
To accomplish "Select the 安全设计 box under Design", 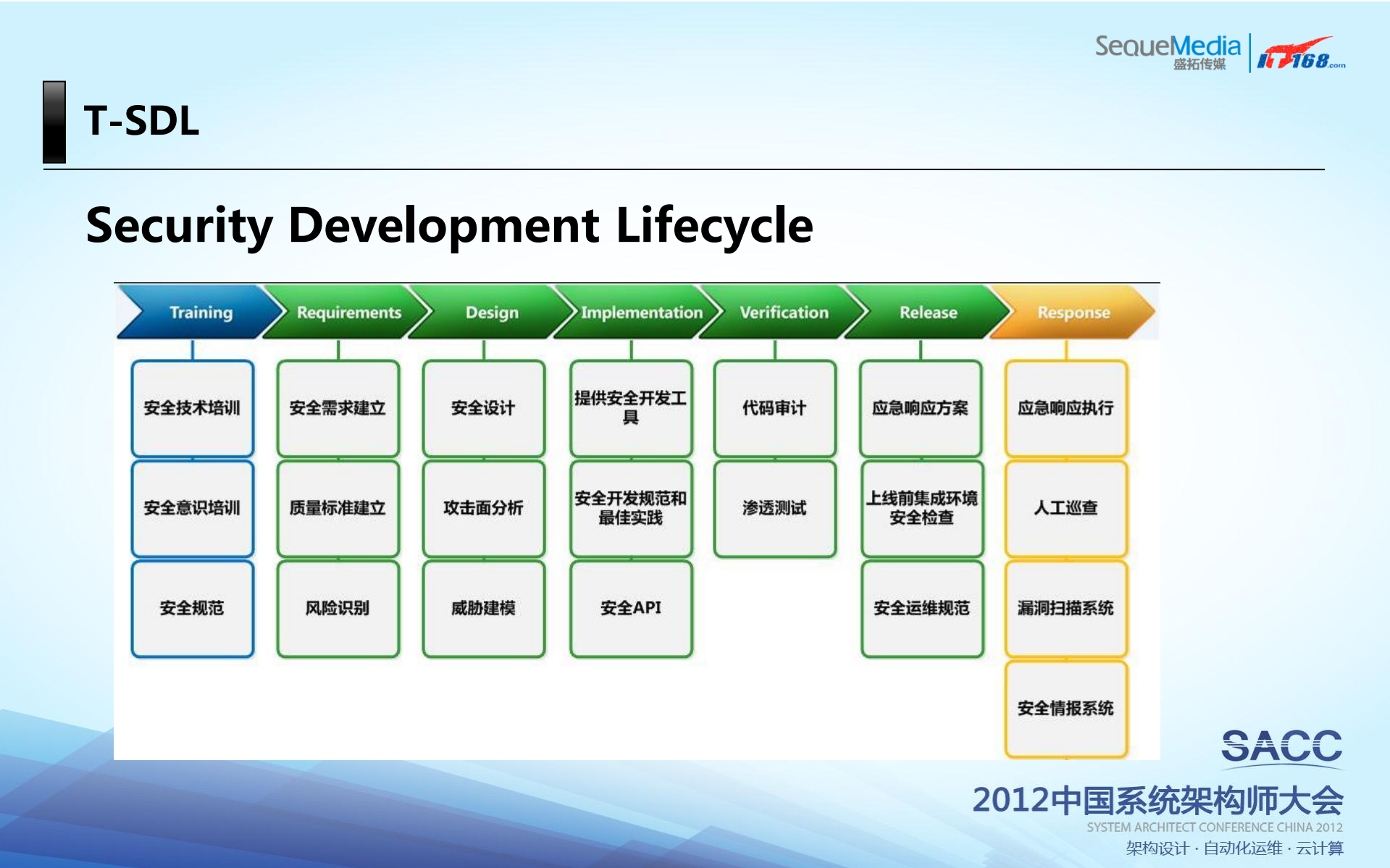I will pos(483,408).
